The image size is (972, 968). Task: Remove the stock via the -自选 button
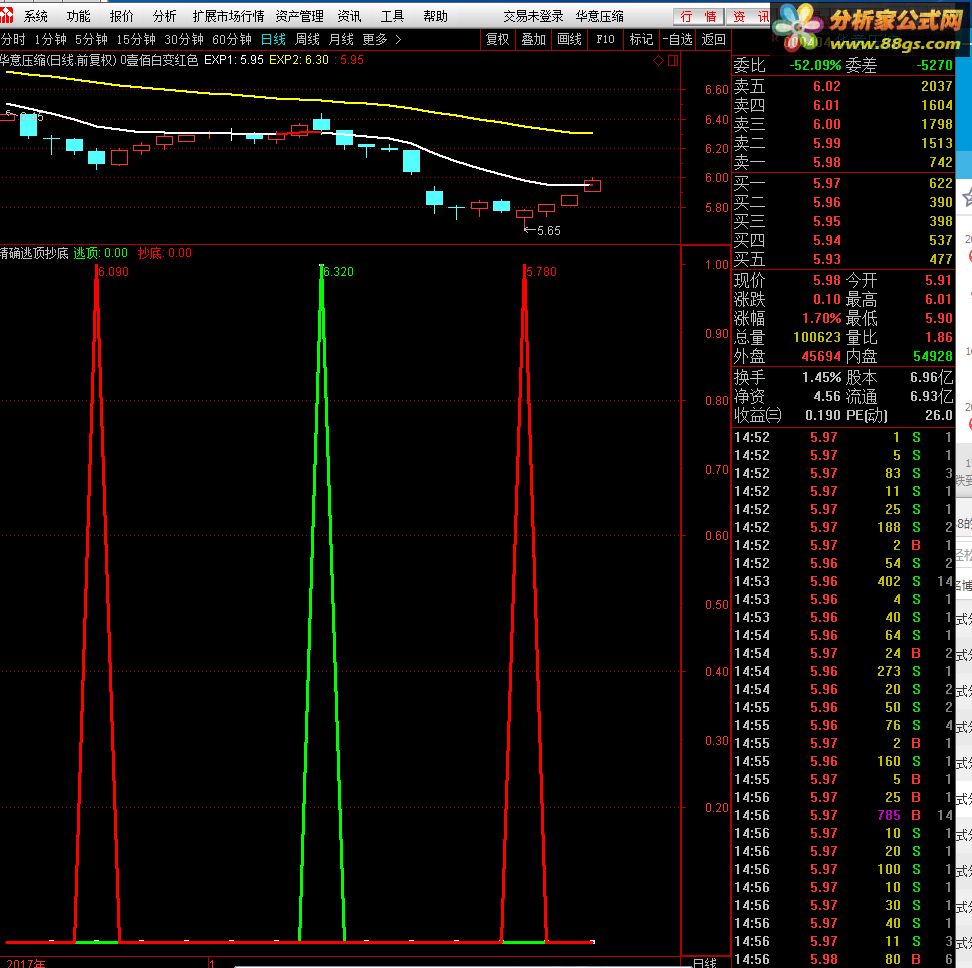click(677, 40)
